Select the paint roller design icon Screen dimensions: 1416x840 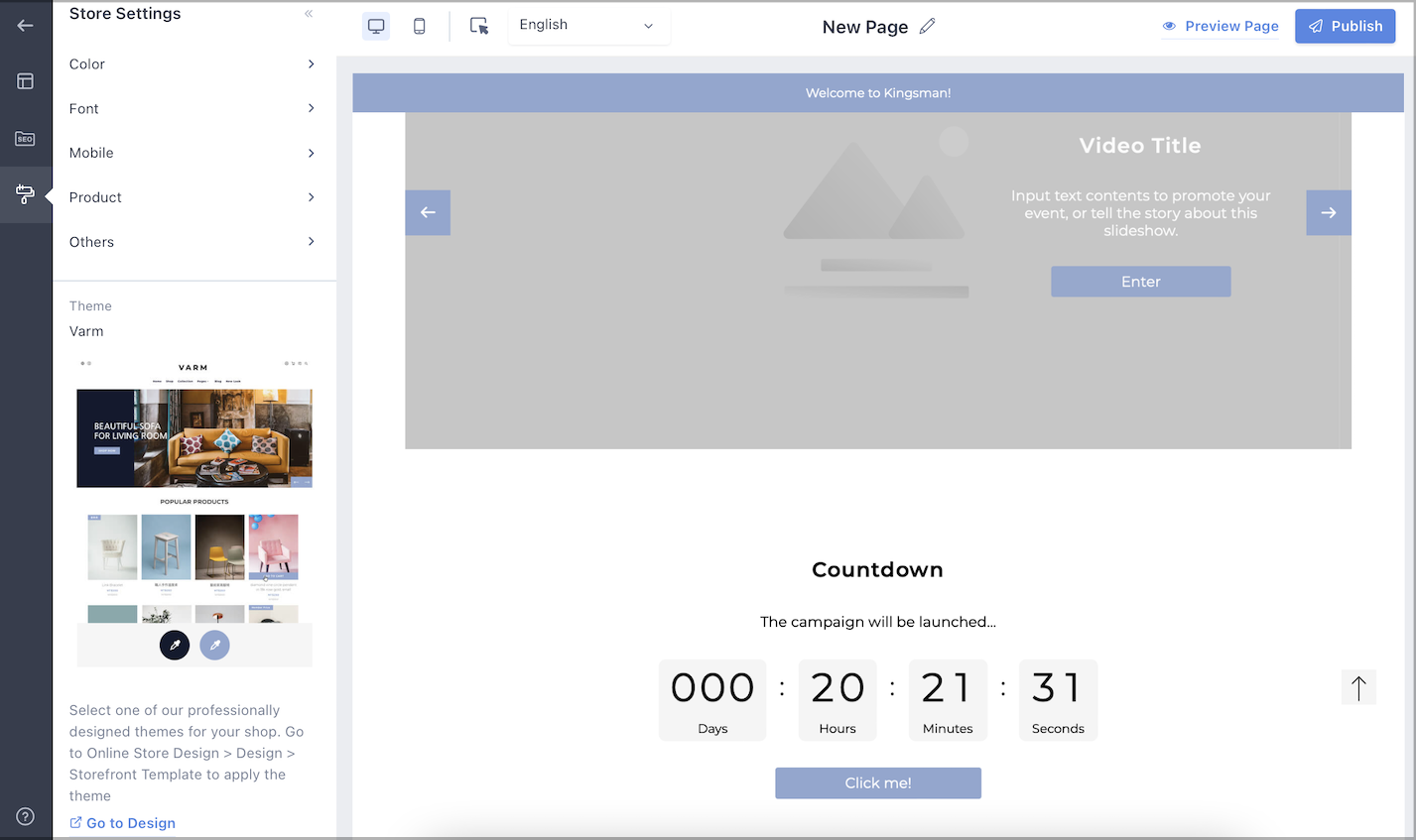click(25, 194)
